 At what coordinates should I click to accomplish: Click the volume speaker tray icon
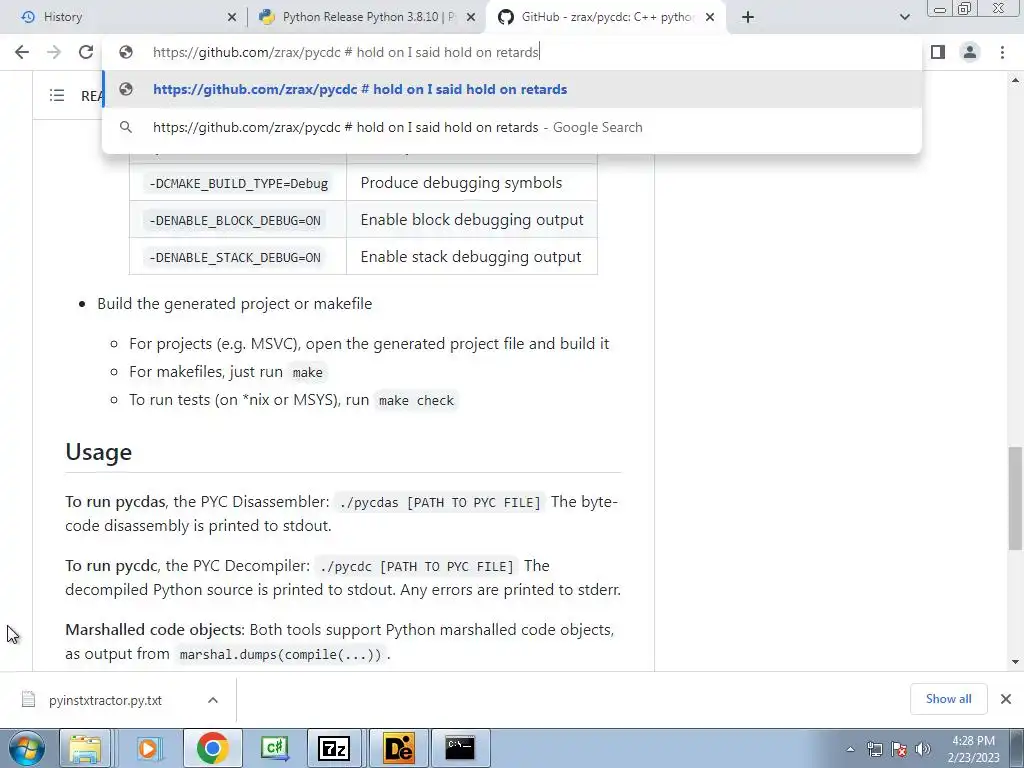click(x=922, y=749)
